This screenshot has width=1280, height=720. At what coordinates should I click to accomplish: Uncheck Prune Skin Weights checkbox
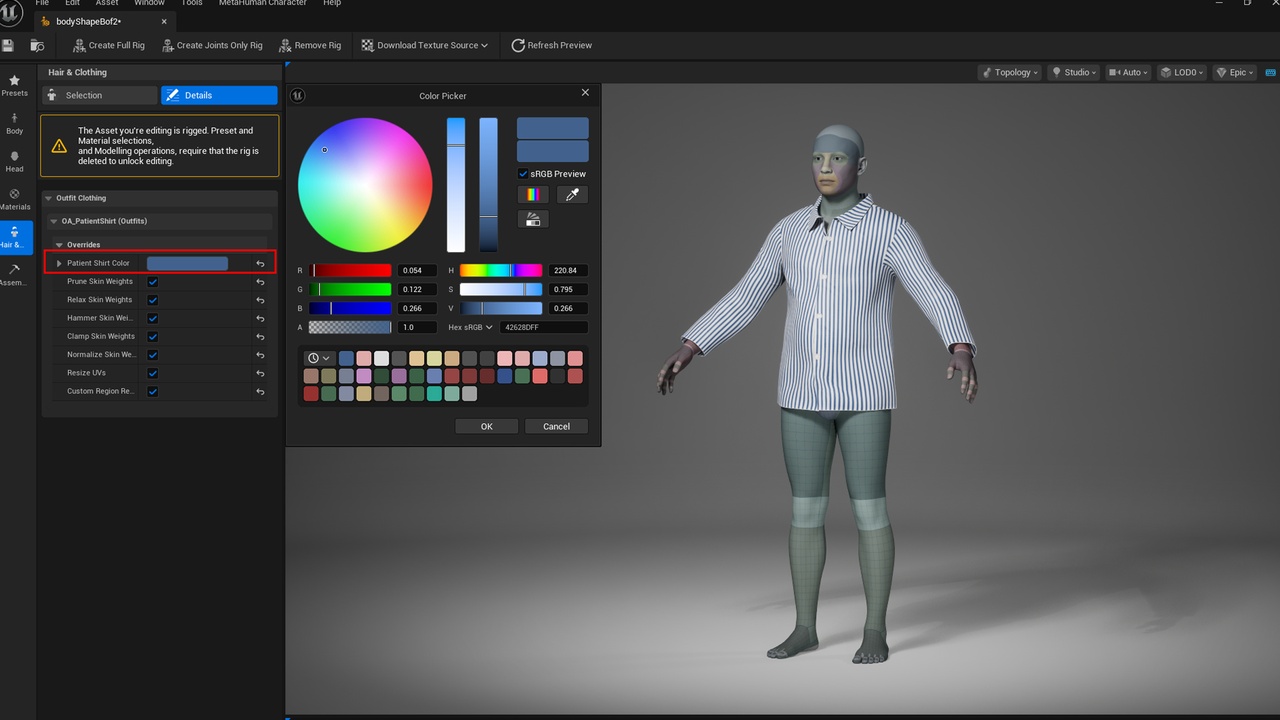(x=153, y=282)
